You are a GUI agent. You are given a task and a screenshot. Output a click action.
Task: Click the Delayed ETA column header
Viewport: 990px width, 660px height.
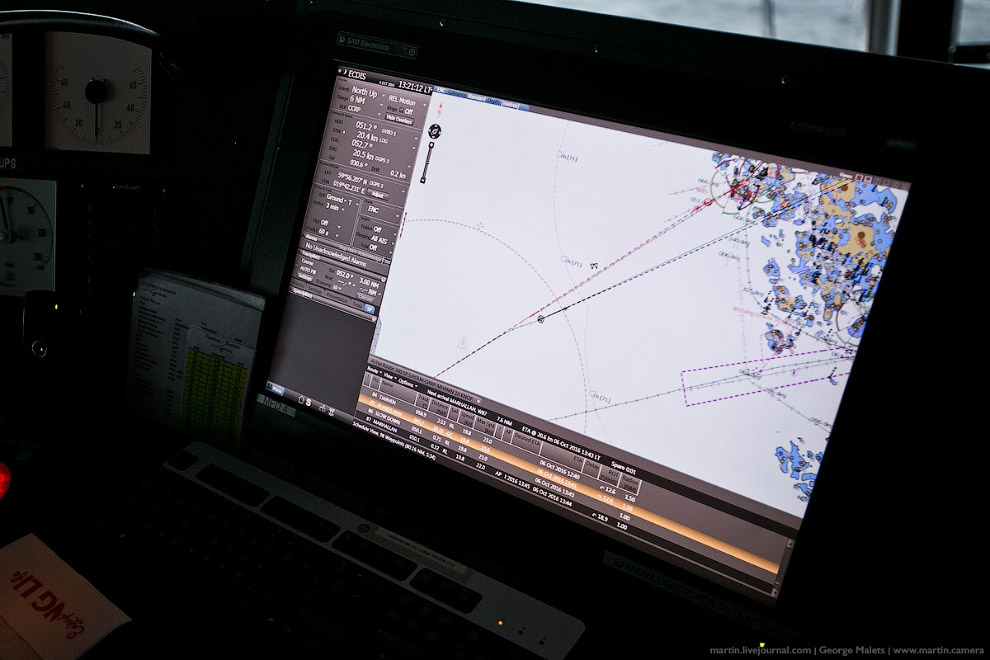pos(527,441)
